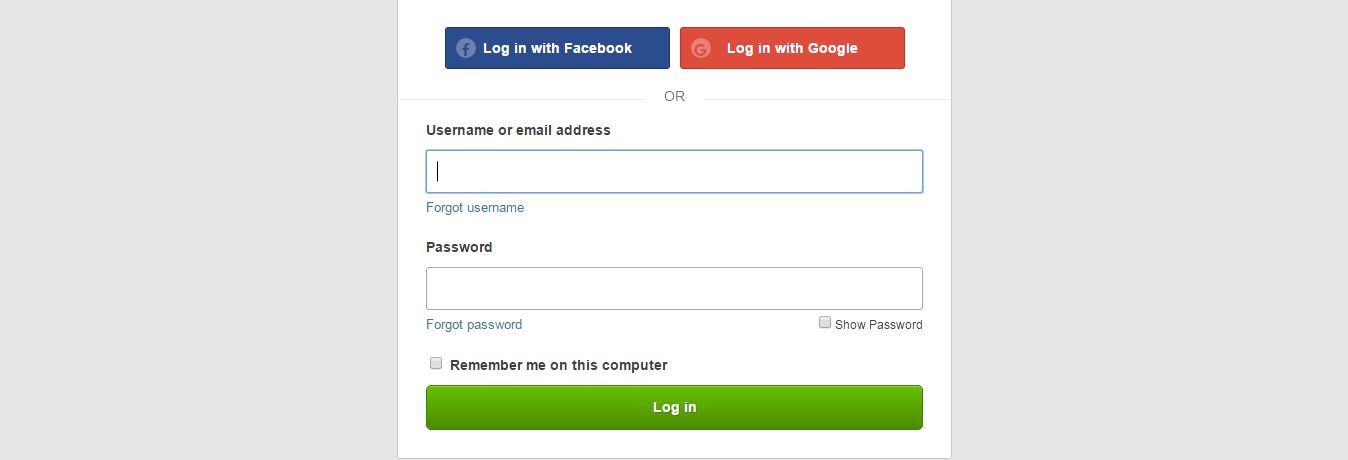The width and height of the screenshot is (1348, 460).
Task: Click the gray background right of the form
Action: [x=1150, y=230]
